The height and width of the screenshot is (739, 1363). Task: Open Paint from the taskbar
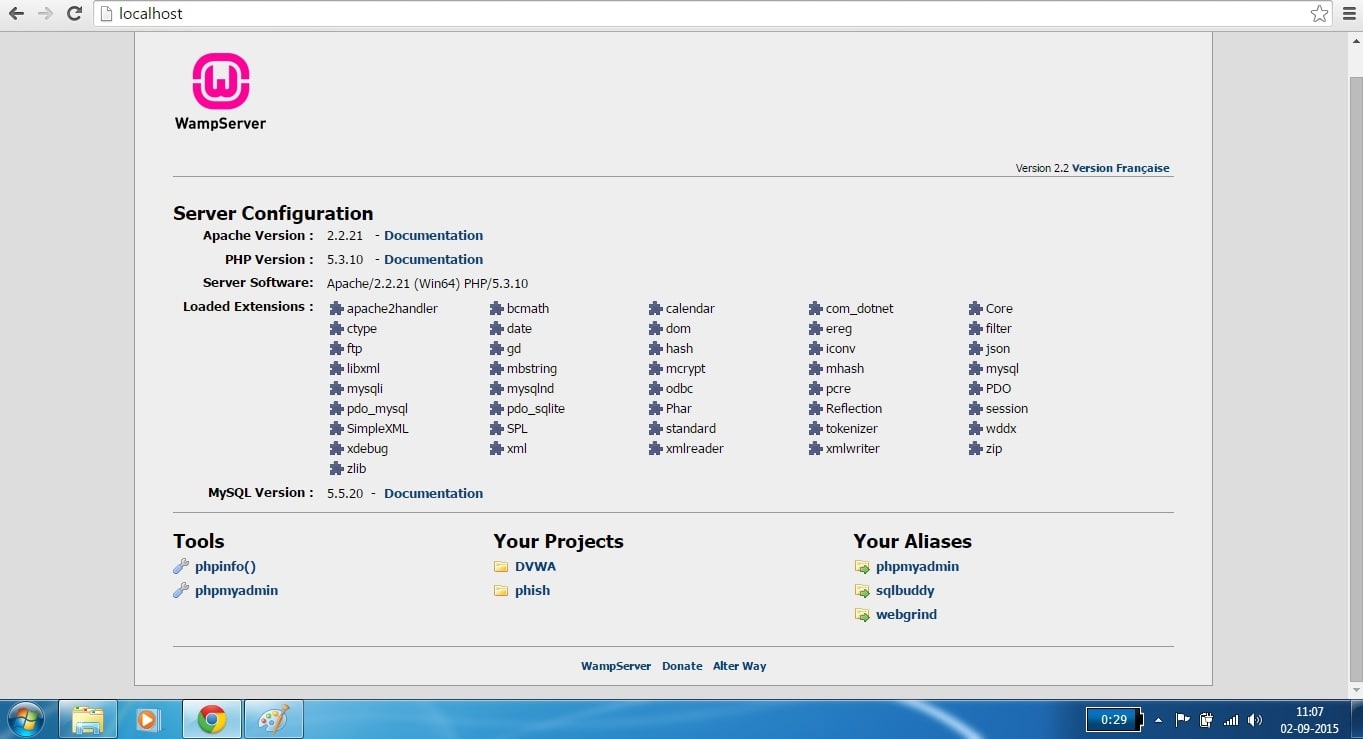272,719
